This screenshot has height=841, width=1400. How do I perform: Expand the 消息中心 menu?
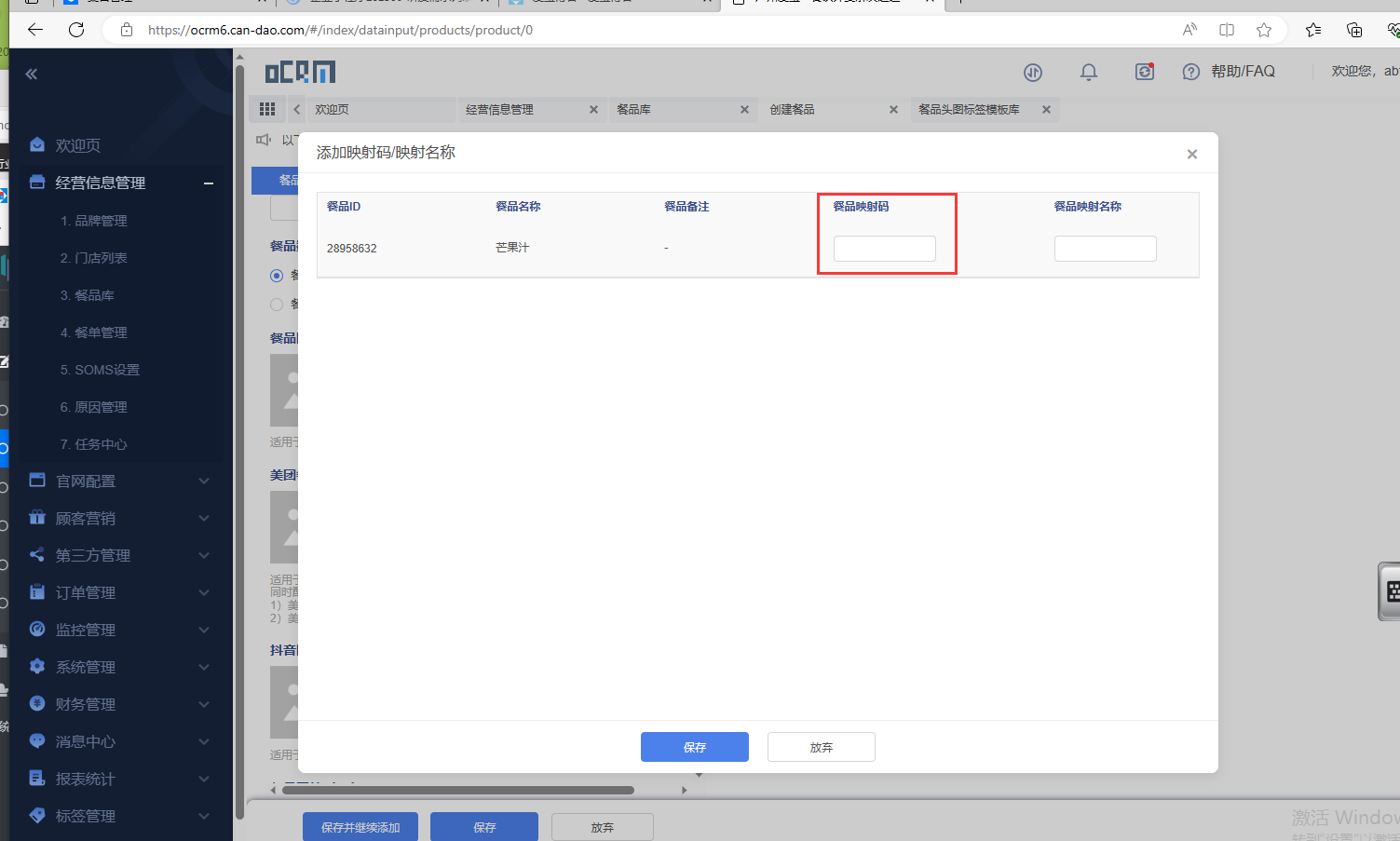click(x=204, y=742)
